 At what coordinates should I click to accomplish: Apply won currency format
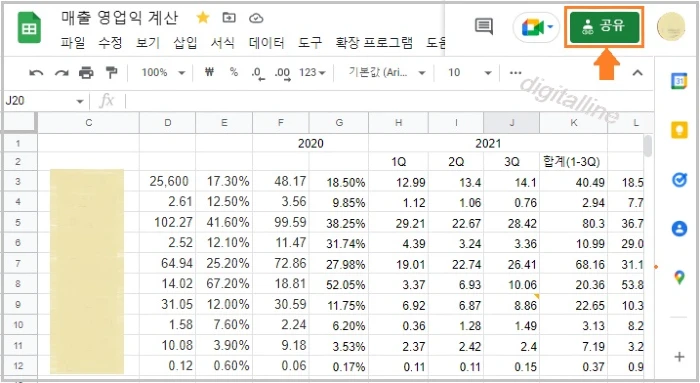(209, 72)
